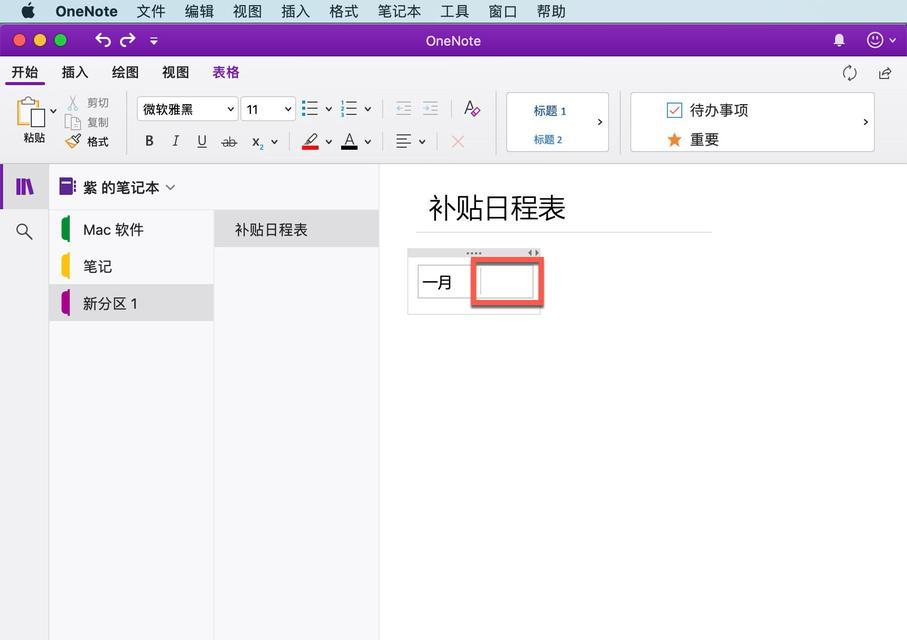Click the Undo arrow in title bar
This screenshot has width=907, height=640.
point(103,40)
